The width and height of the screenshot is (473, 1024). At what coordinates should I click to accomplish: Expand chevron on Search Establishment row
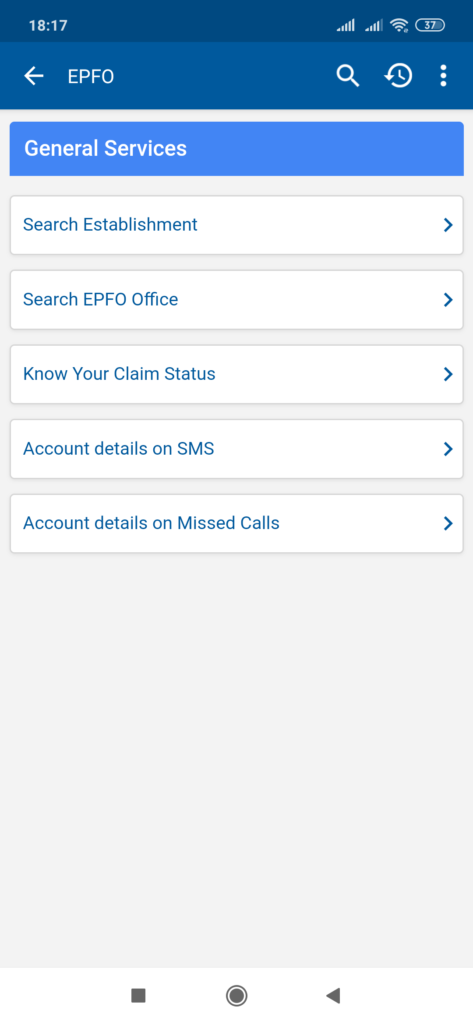pos(448,225)
